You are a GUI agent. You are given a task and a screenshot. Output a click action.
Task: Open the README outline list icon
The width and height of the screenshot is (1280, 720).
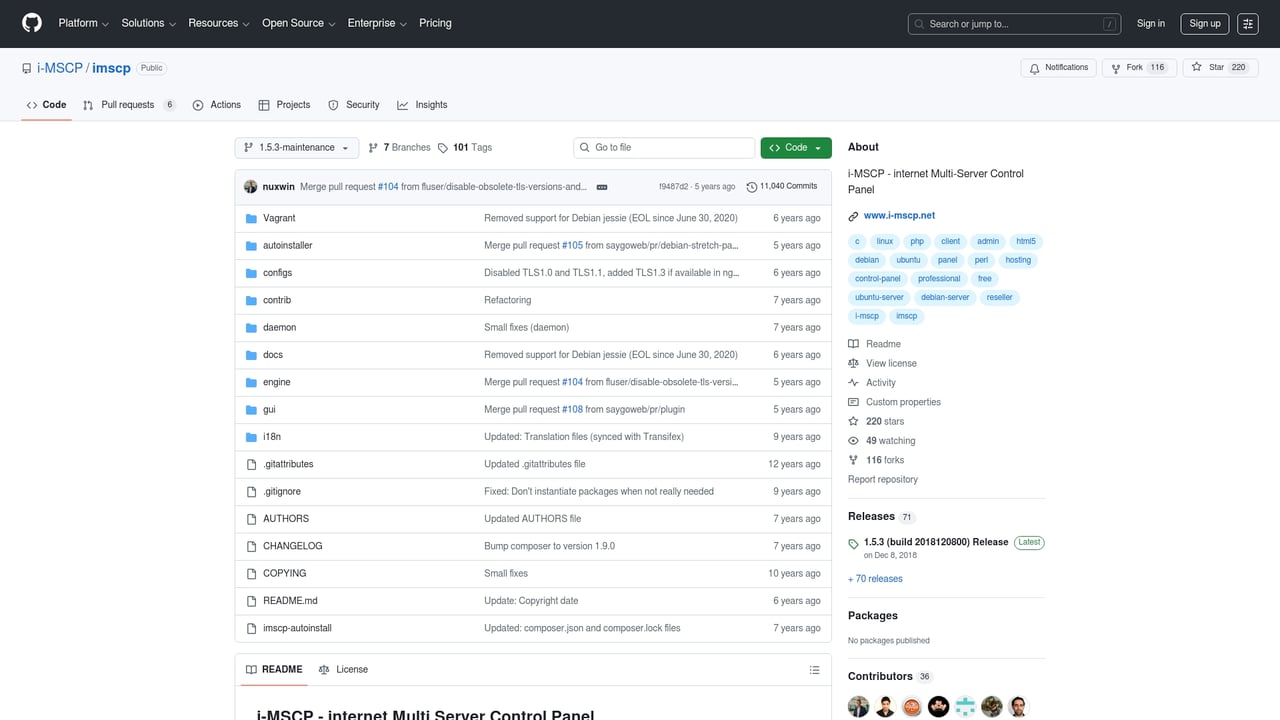coord(814,670)
